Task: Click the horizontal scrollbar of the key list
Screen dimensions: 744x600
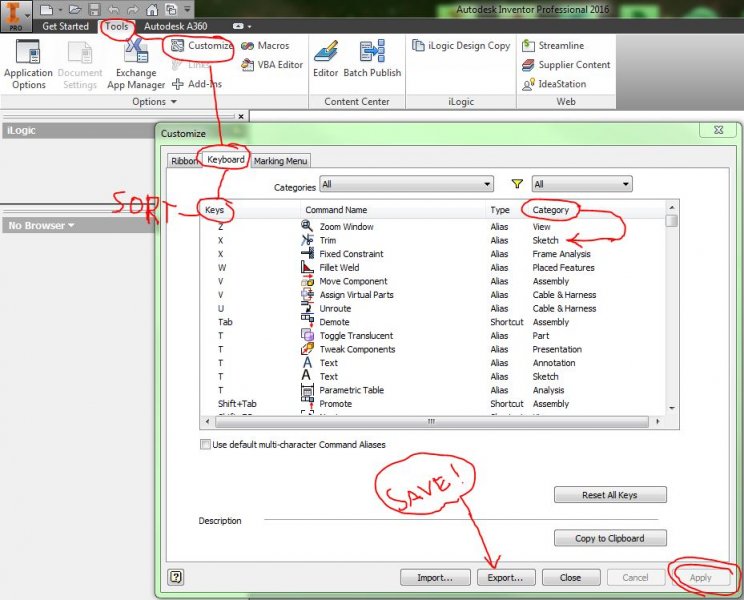Action: click(x=432, y=421)
